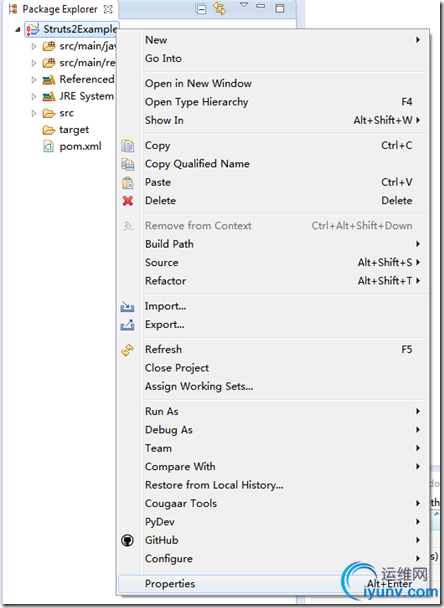Click the Paste clipboard icon
This screenshot has width=444, height=608.
point(128,182)
